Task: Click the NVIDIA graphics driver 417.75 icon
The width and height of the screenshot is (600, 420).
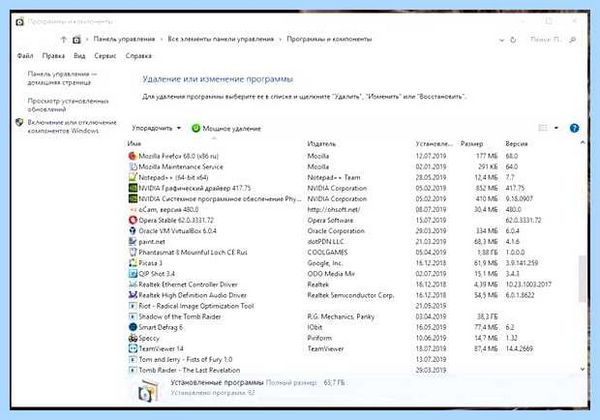Action: pyautogui.click(x=132, y=188)
